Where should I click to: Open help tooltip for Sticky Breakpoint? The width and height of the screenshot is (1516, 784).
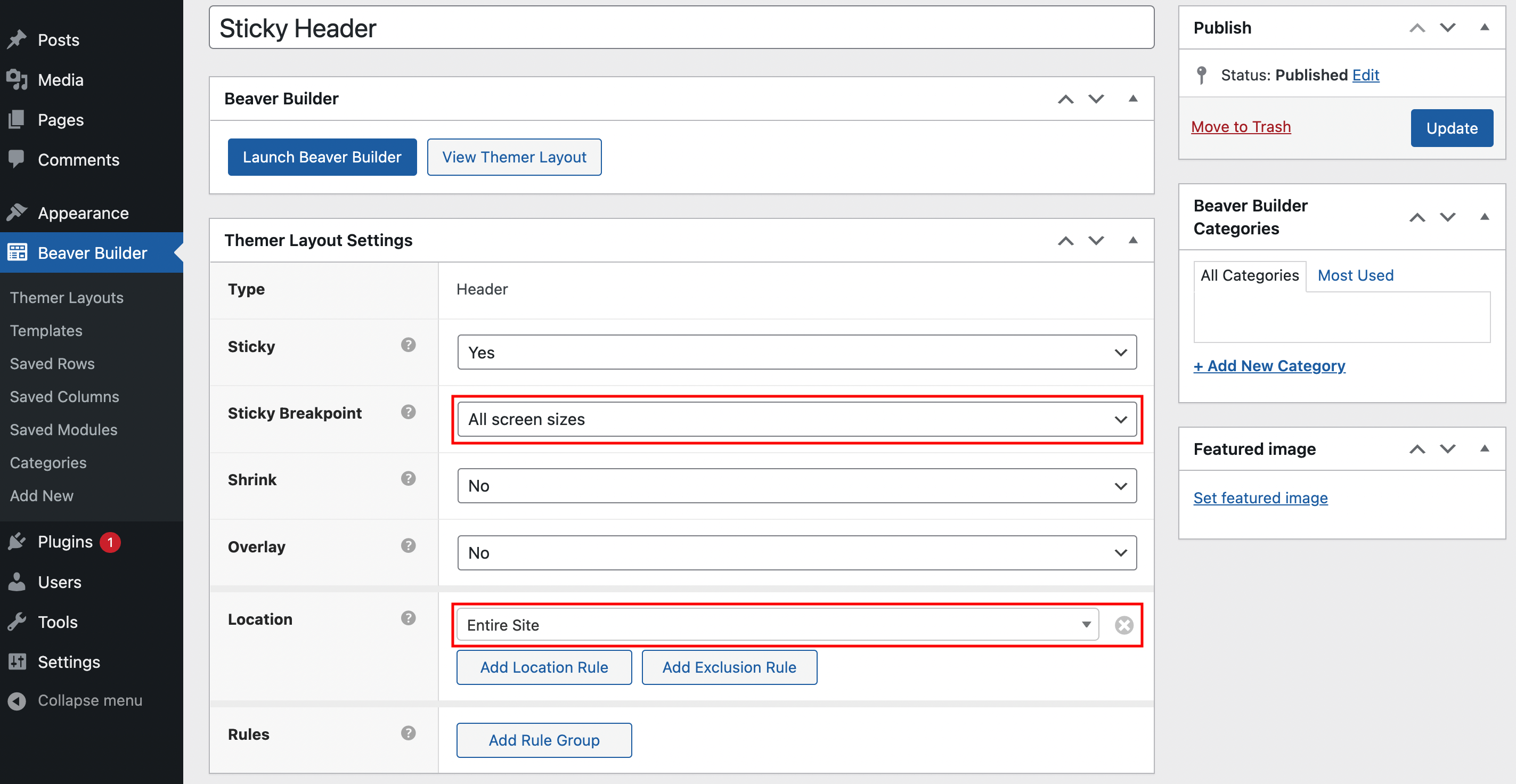pos(409,411)
